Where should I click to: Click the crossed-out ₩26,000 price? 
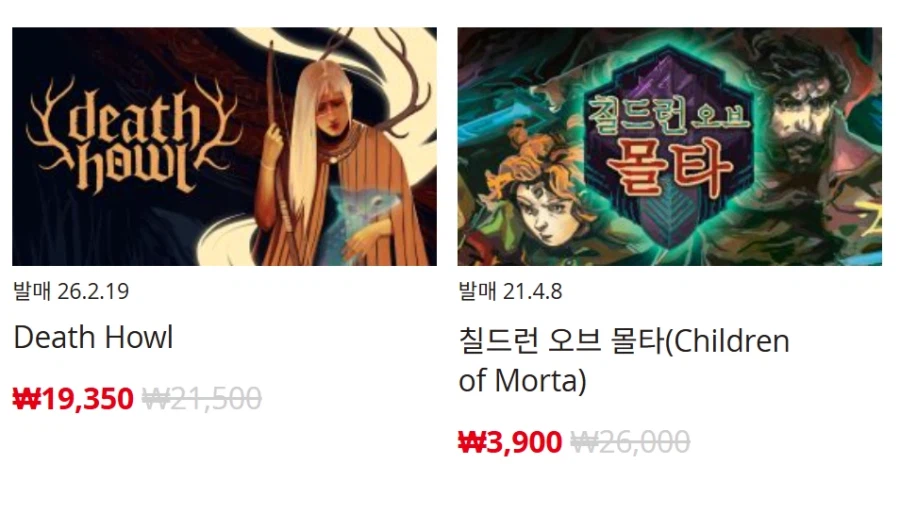[x=630, y=442]
